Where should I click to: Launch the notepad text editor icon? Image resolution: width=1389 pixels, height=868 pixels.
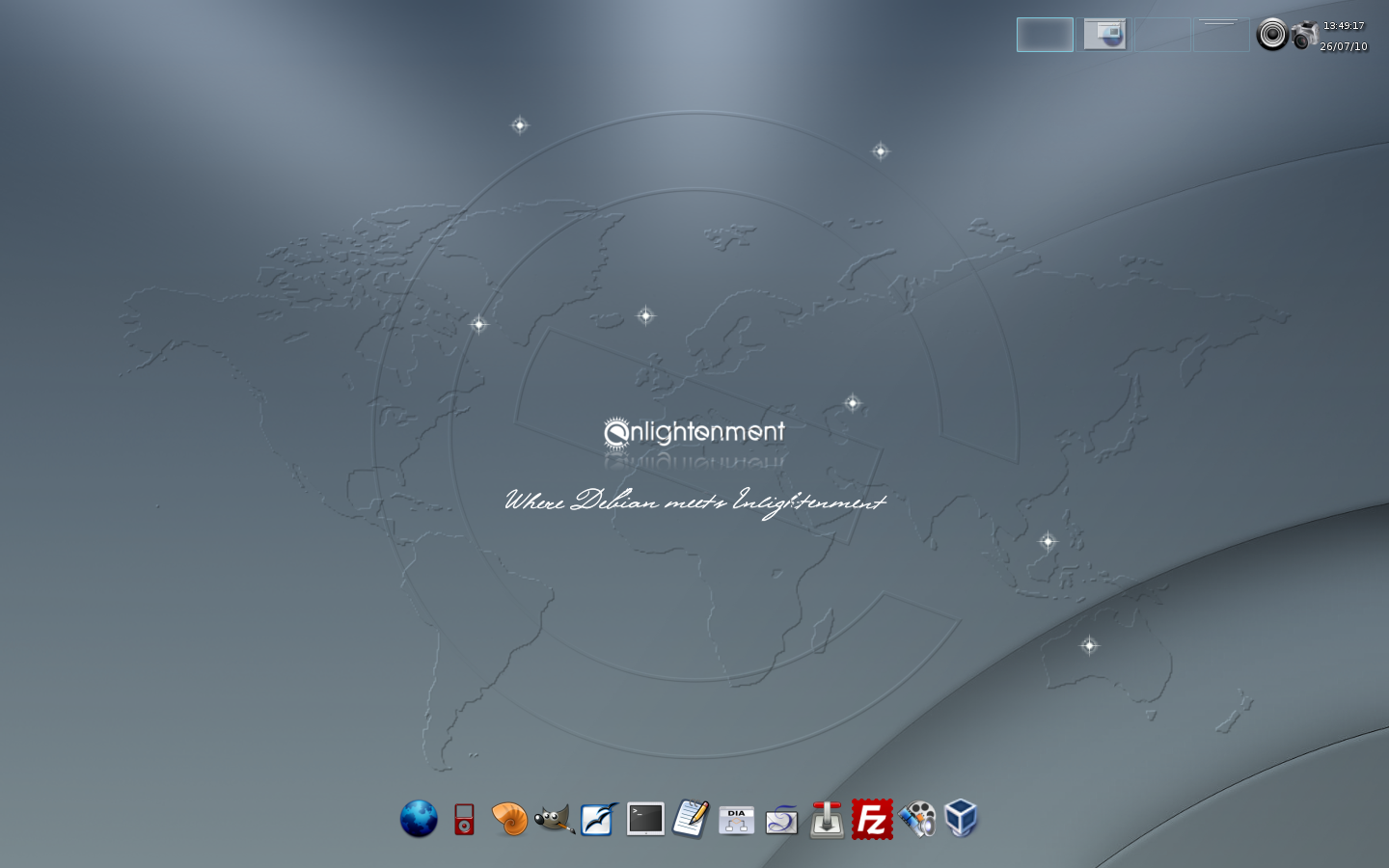[691, 819]
